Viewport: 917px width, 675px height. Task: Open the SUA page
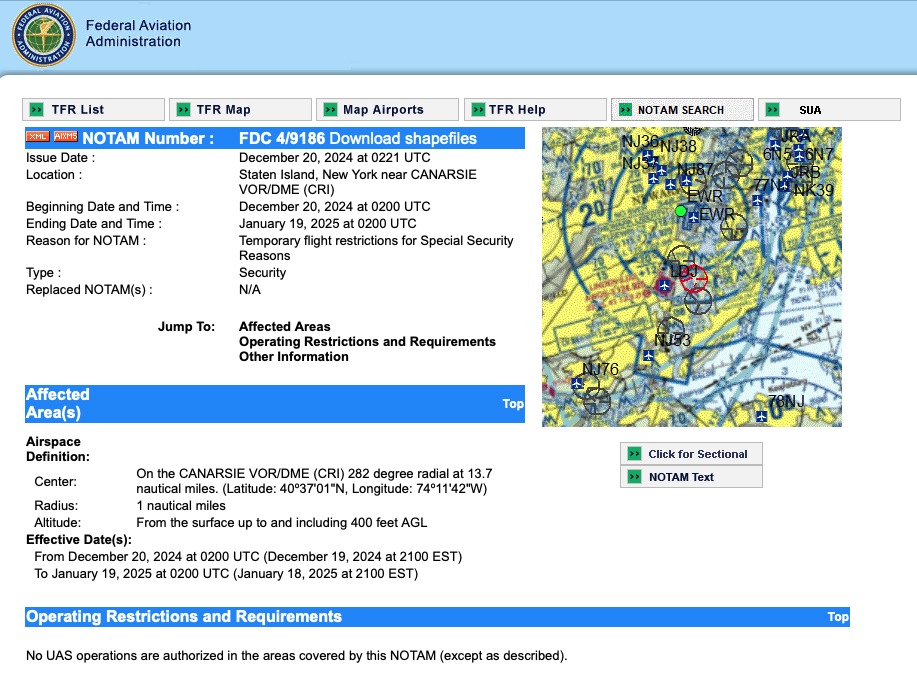pos(829,109)
